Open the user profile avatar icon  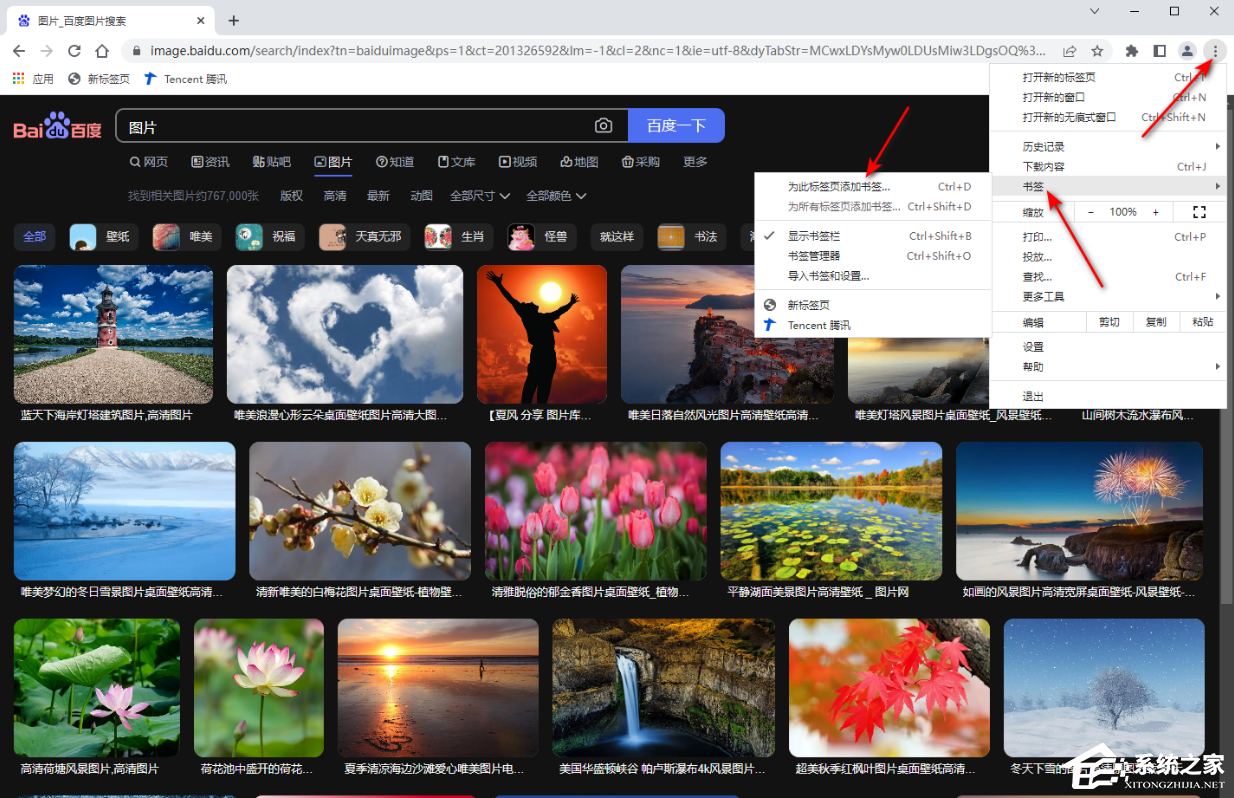click(x=1187, y=50)
